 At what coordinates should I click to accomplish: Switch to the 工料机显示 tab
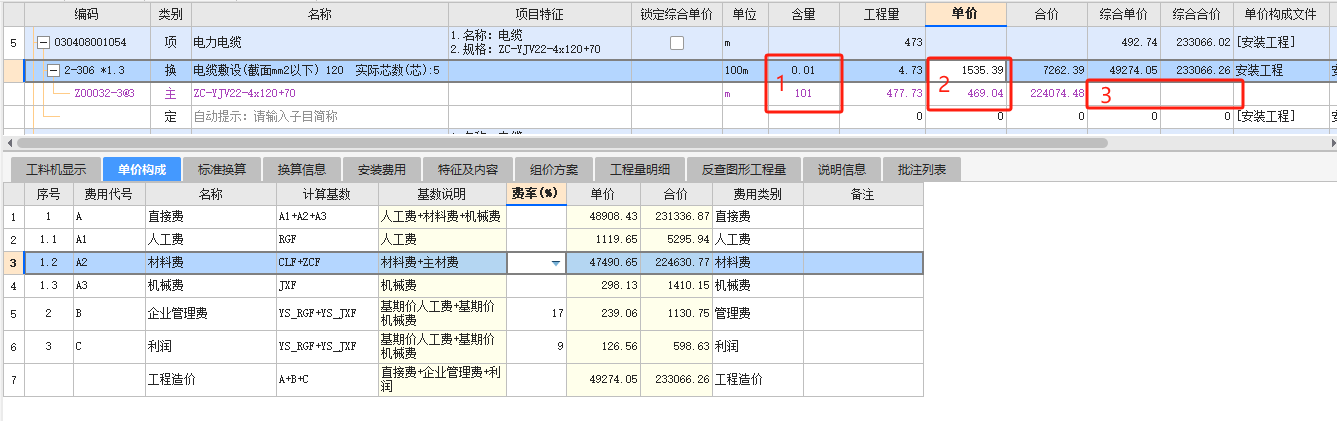(56, 169)
